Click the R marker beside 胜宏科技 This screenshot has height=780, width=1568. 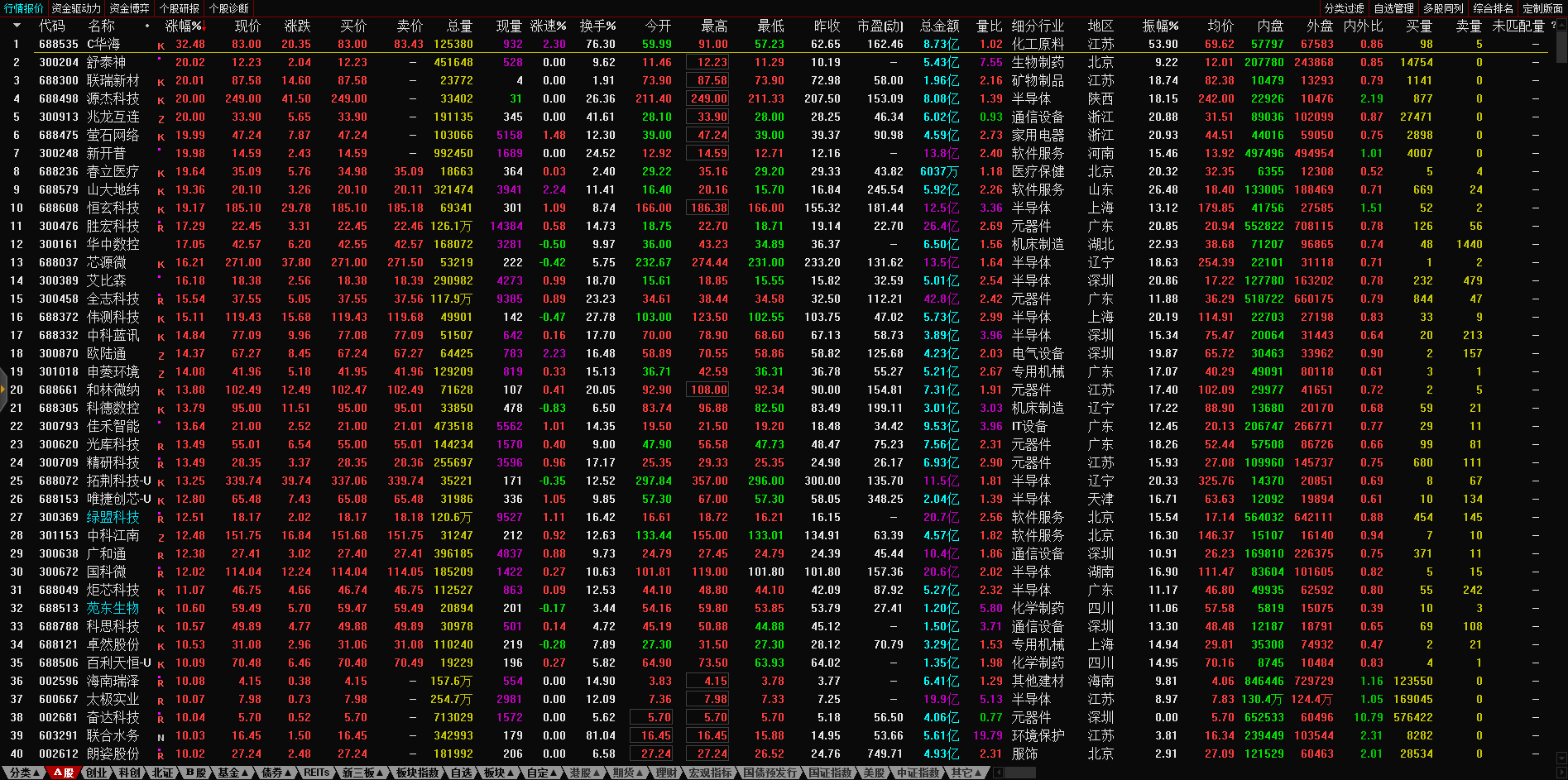coord(161,227)
